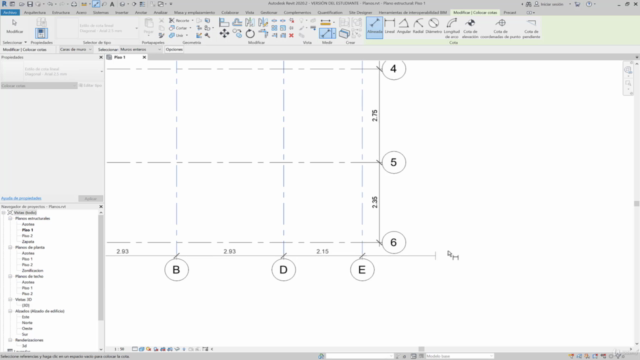Image resolution: width=640 pixels, height=360 pixels.
Task: Click the aligned dimension icon in quick access toolbar
Action: point(96,4)
